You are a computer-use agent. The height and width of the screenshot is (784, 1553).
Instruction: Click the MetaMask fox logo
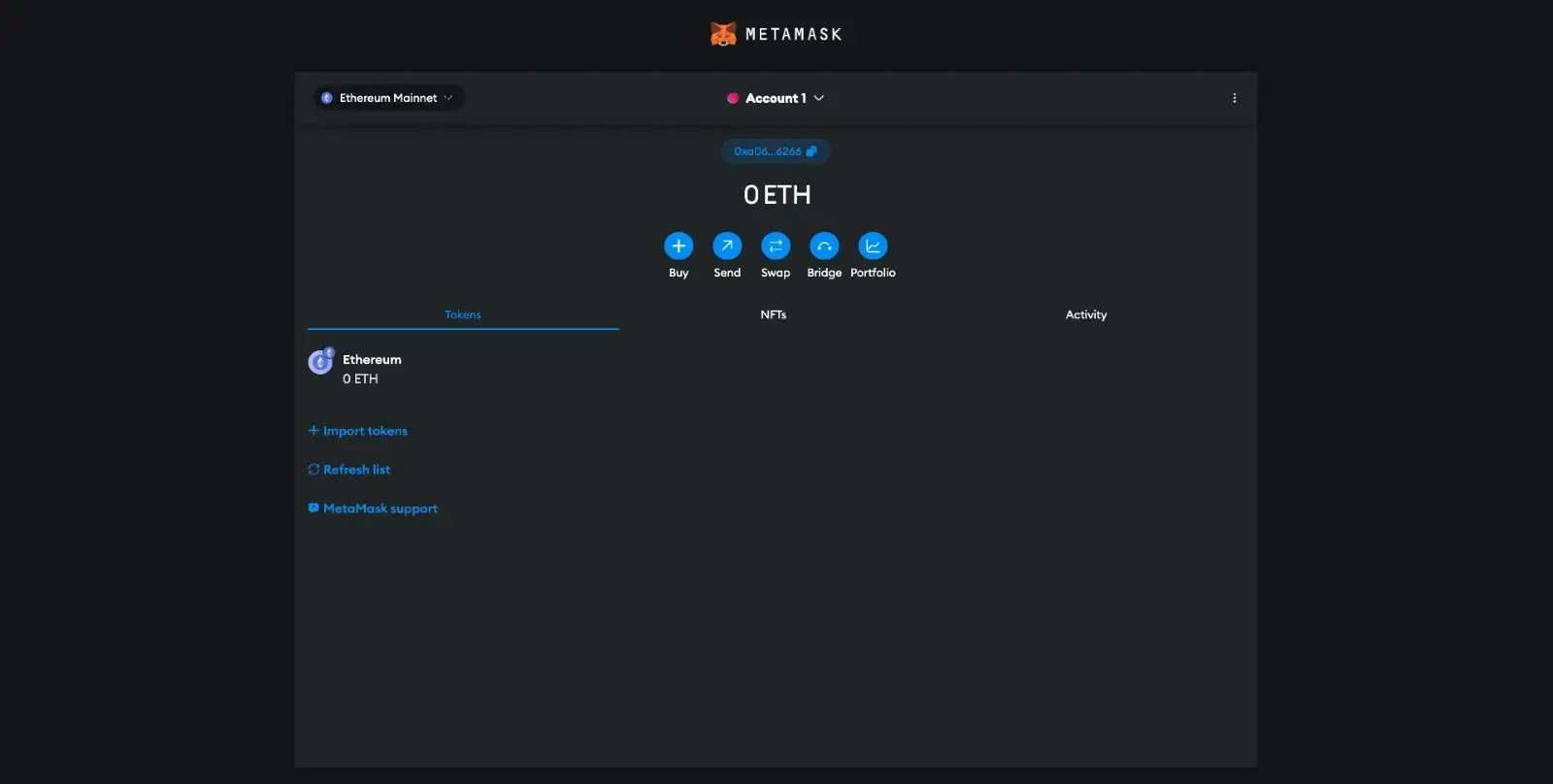(723, 34)
